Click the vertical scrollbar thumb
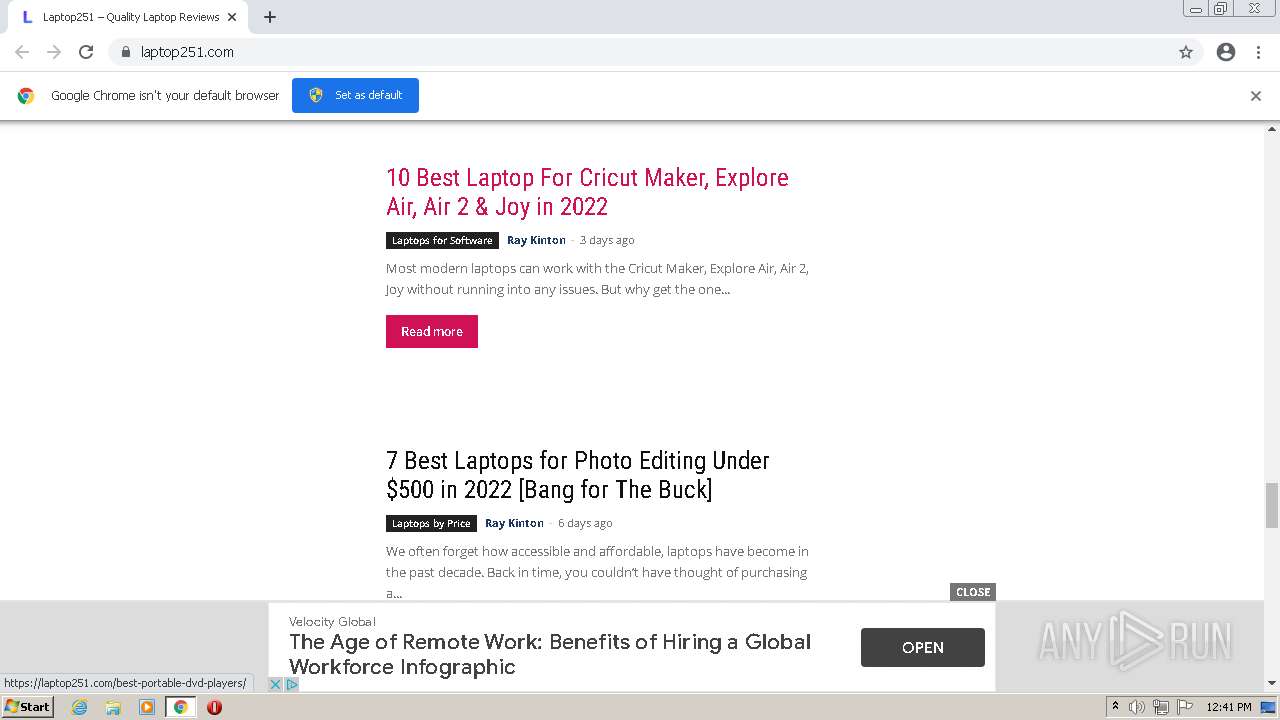 [1272, 505]
